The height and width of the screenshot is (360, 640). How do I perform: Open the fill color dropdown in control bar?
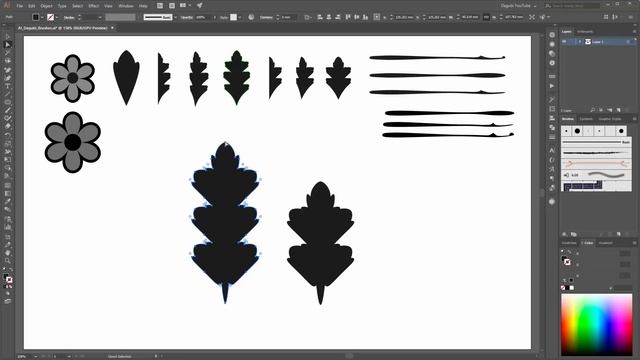42,17
